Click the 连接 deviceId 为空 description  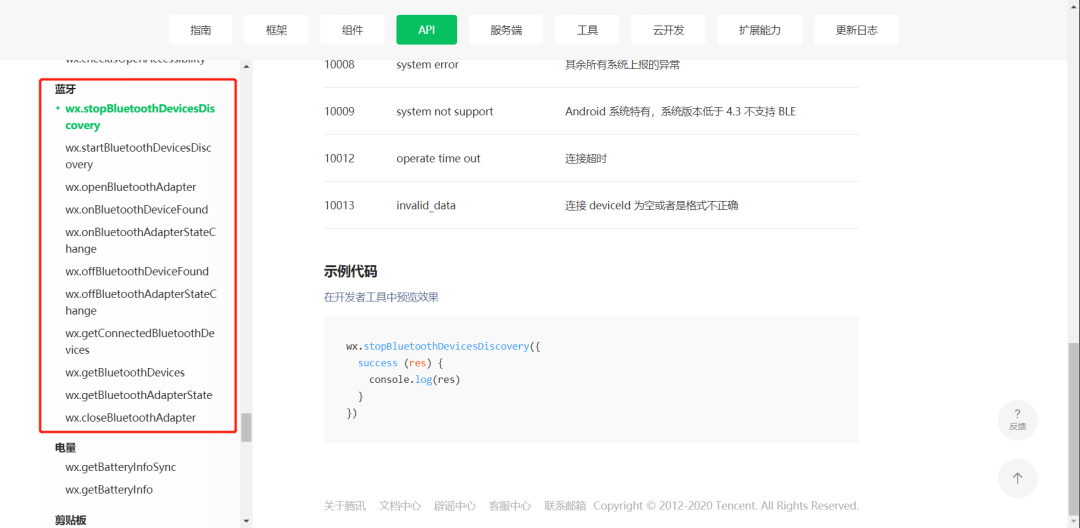click(x=652, y=205)
